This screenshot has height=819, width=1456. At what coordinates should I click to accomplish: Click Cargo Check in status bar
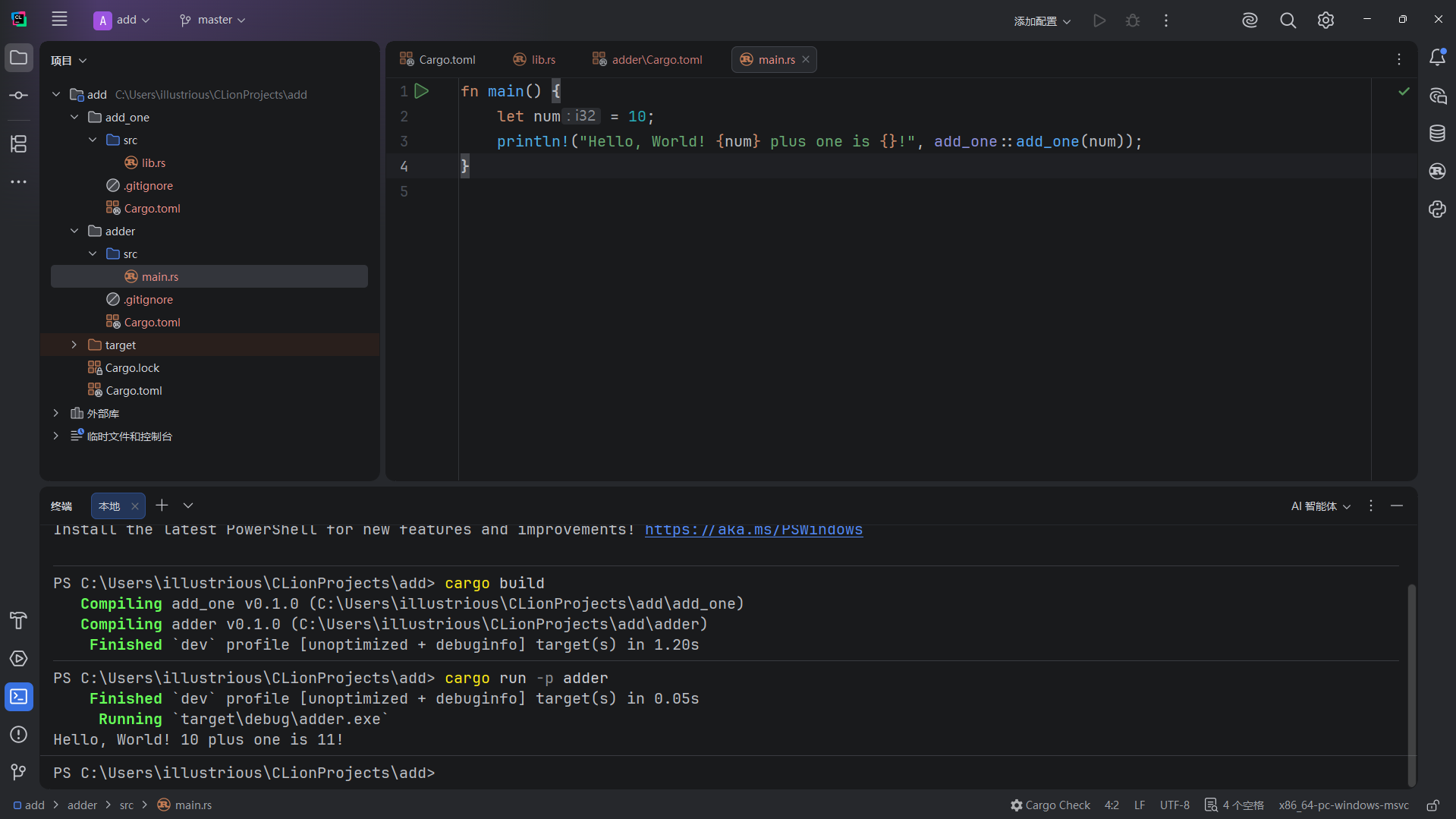coord(1050,805)
